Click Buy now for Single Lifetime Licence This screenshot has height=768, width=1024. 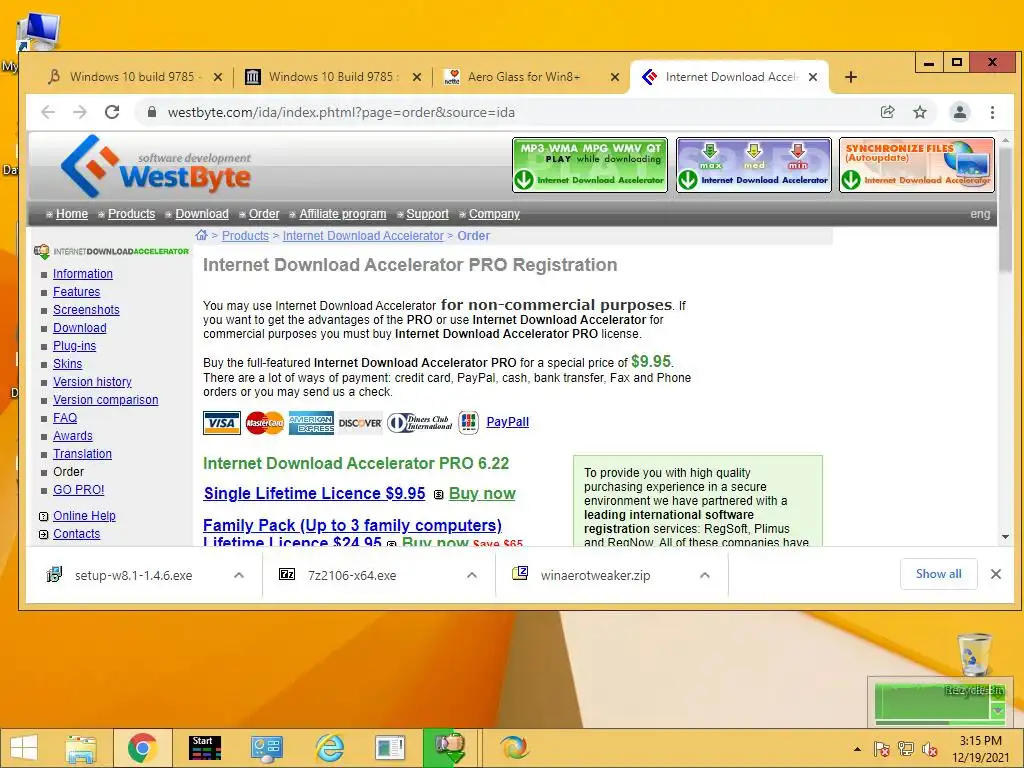(483, 494)
